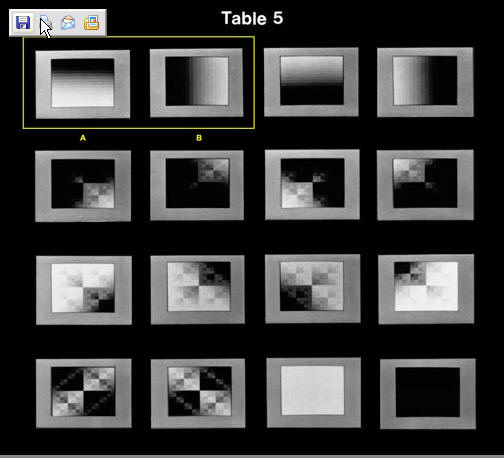The height and width of the screenshot is (458, 504).
Task: Click top-right thumbnail with bright left fading to dark right
Action: tap(425, 82)
